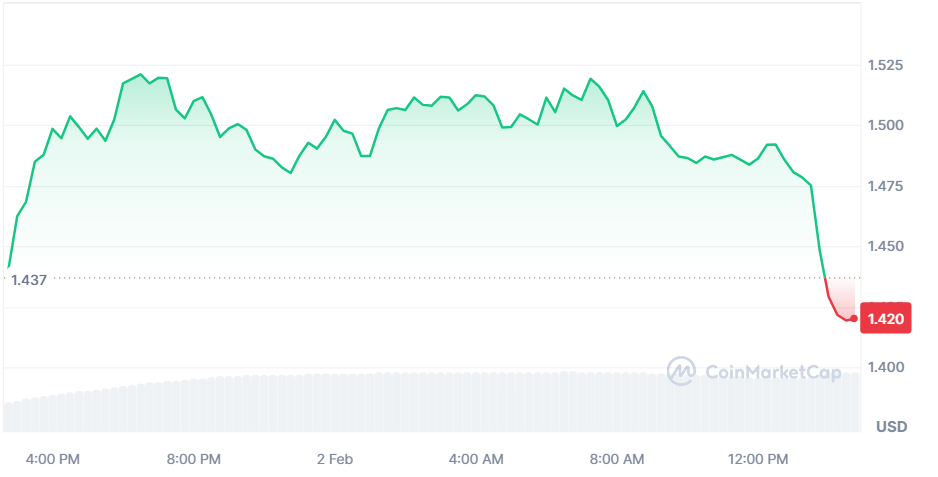Click the gray volume bars below 2 Feb

pos(335,403)
